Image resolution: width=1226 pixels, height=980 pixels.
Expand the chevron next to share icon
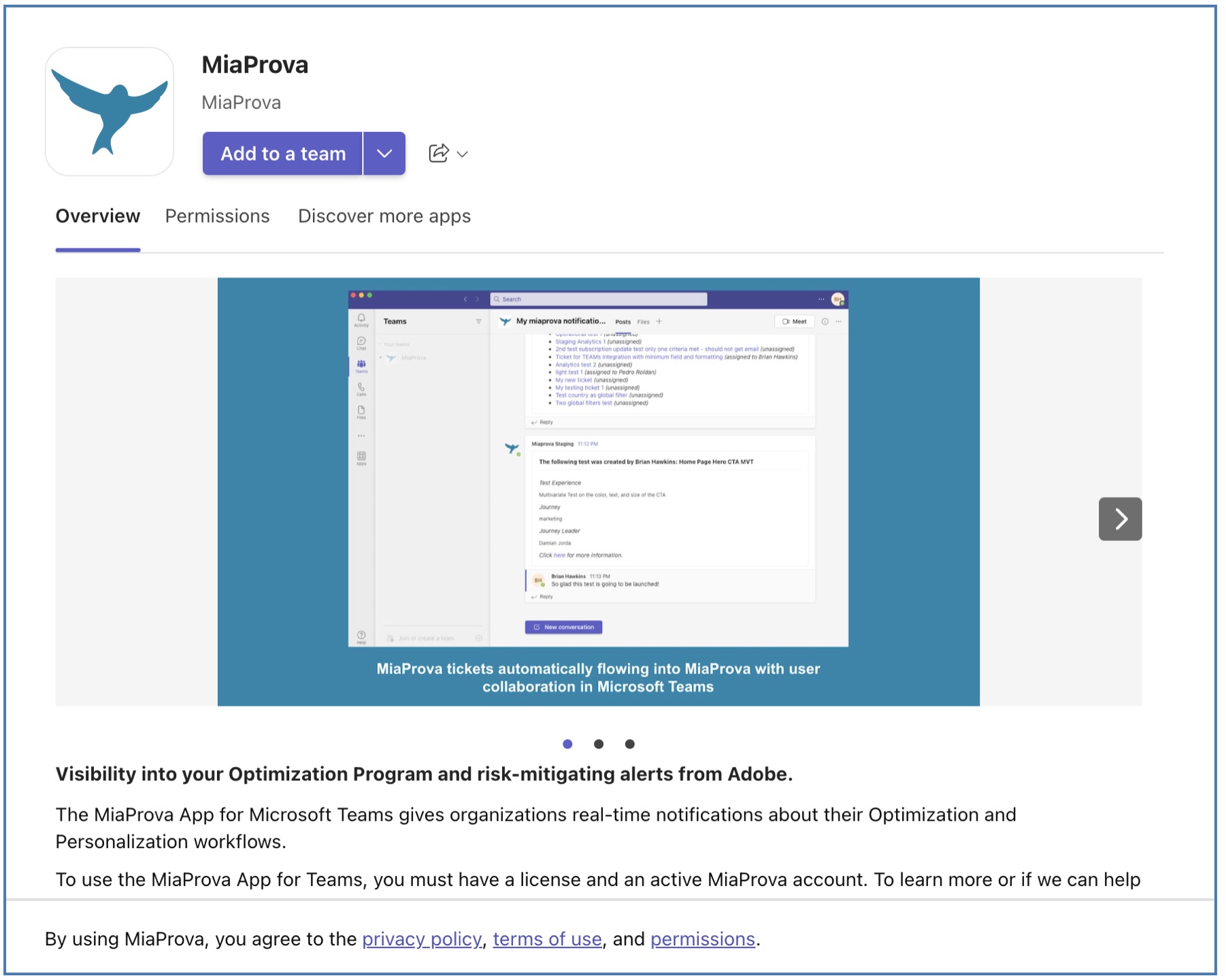tap(463, 154)
